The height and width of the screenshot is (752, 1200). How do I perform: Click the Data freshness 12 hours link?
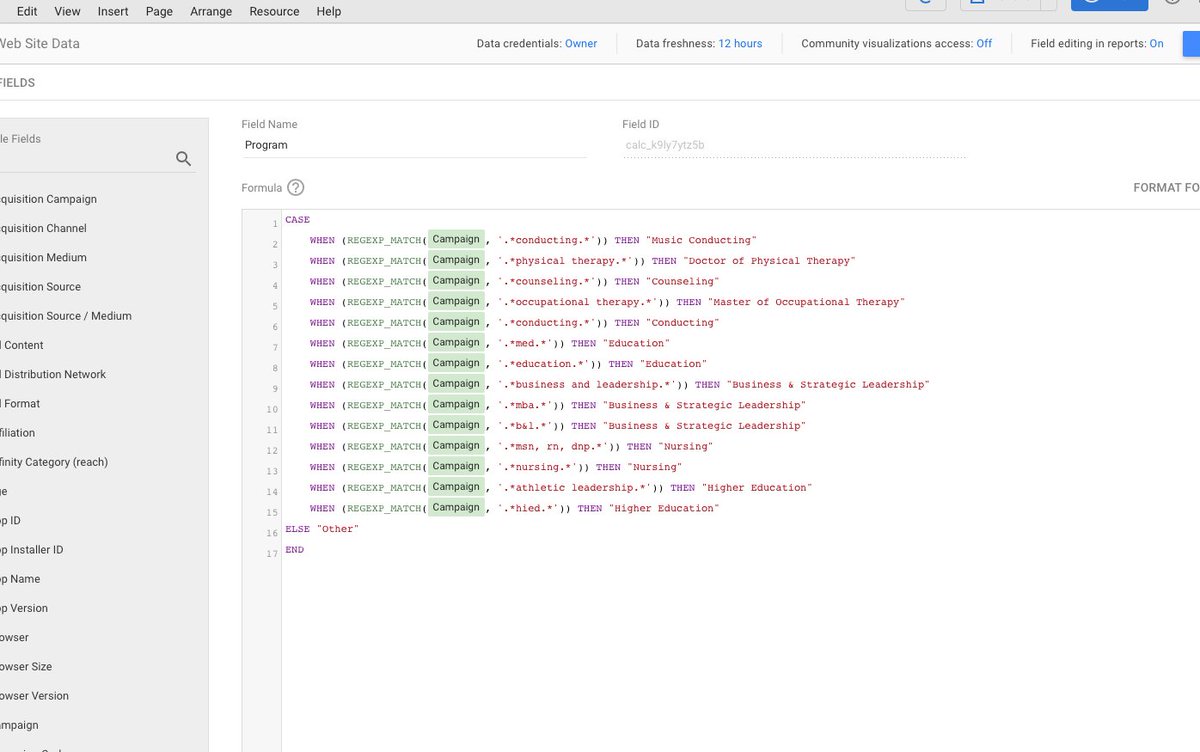[740, 43]
